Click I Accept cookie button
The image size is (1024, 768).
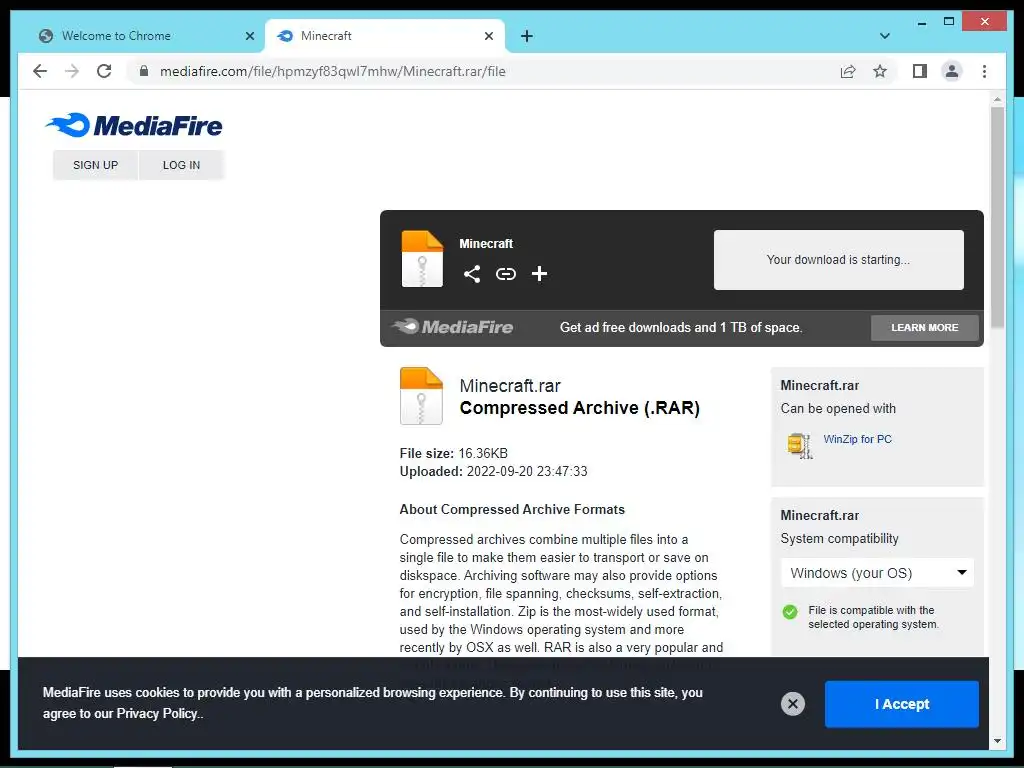click(x=902, y=704)
